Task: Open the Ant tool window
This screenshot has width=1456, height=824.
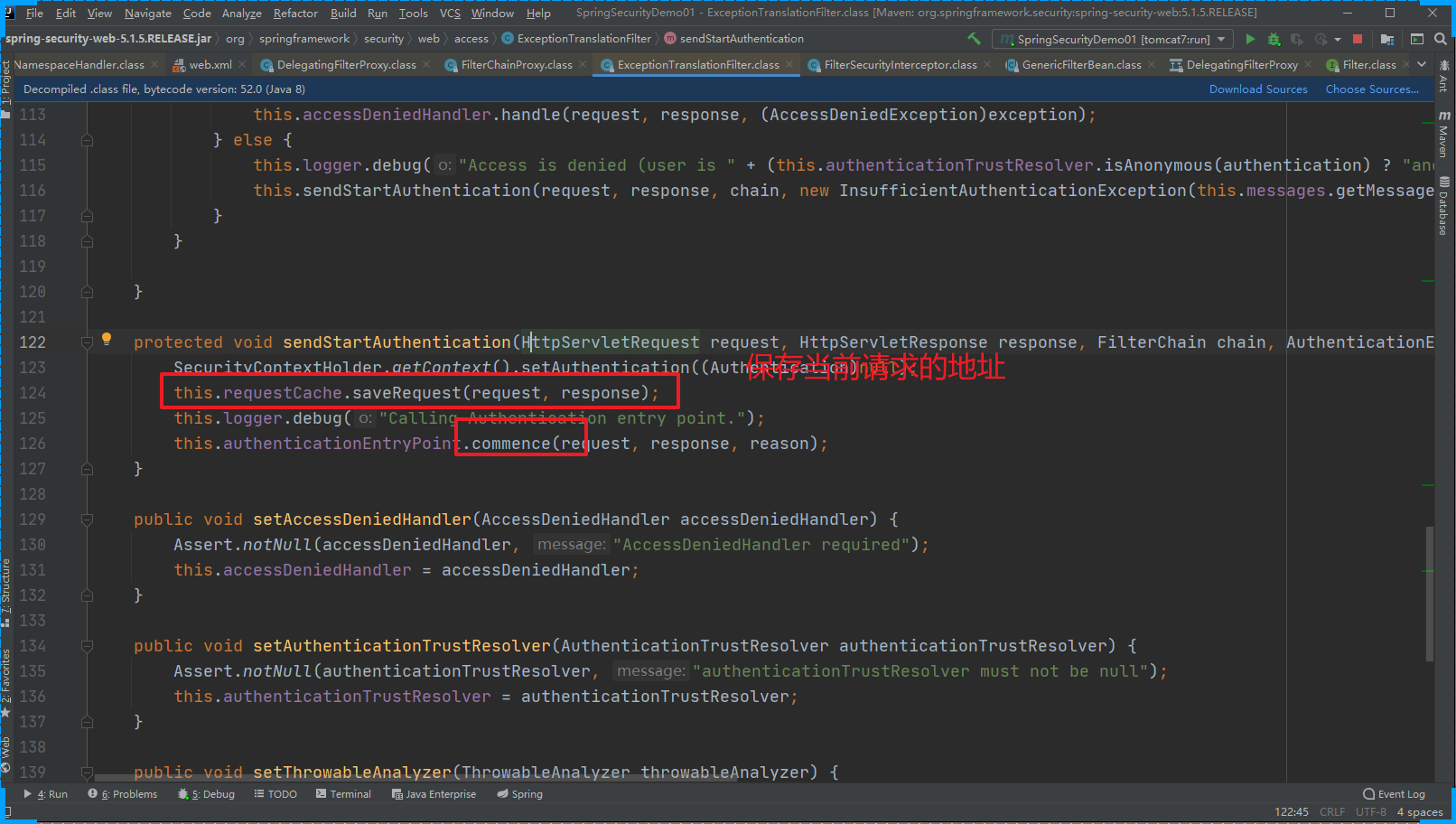Action: (1443, 77)
